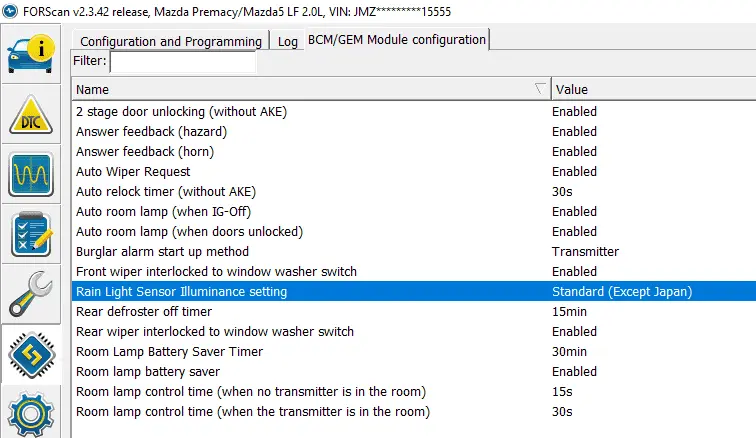This screenshot has height=438, width=756.
Task: Click the Value column header
Action: [x=650, y=89]
